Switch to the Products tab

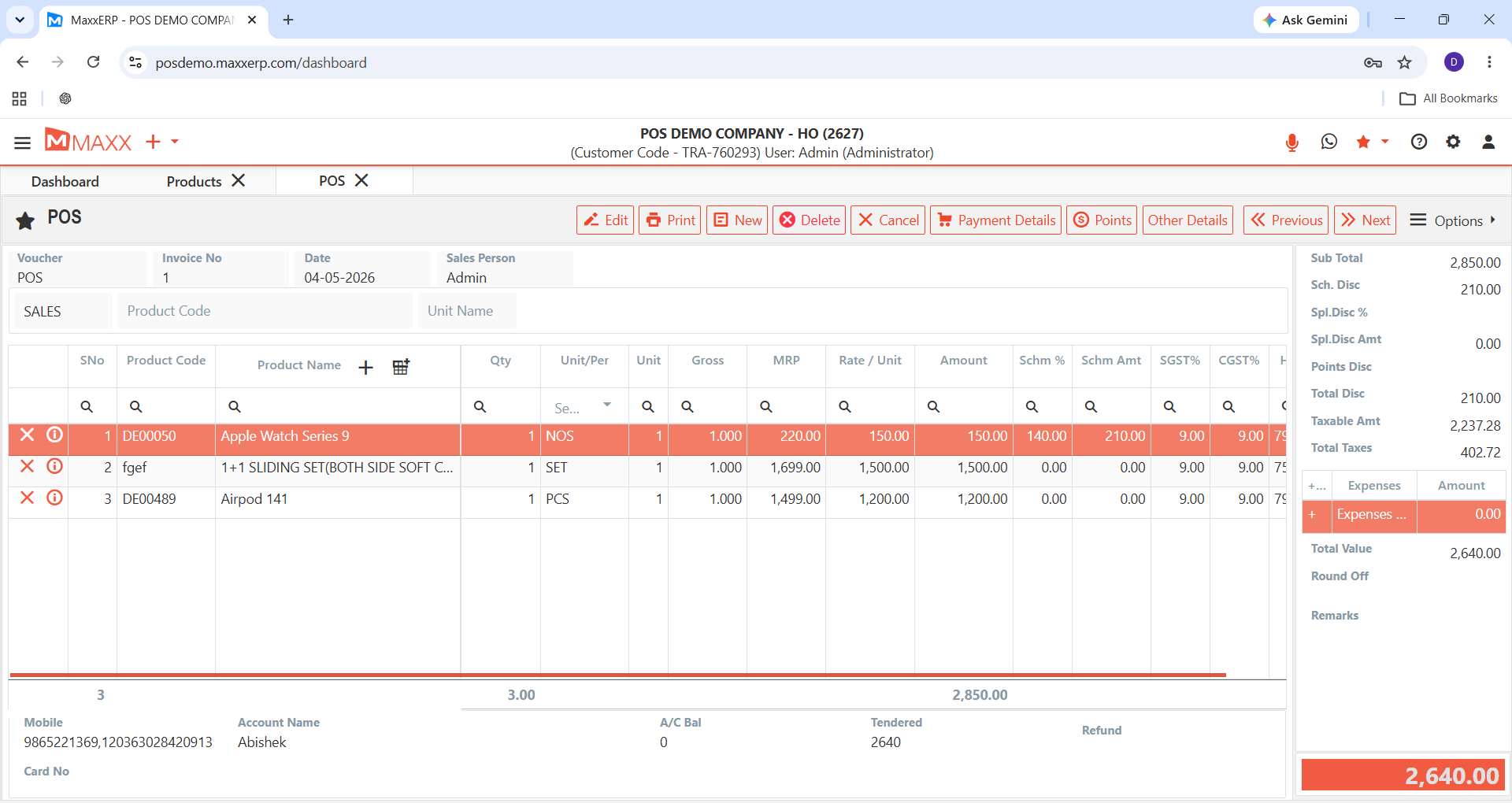click(194, 182)
